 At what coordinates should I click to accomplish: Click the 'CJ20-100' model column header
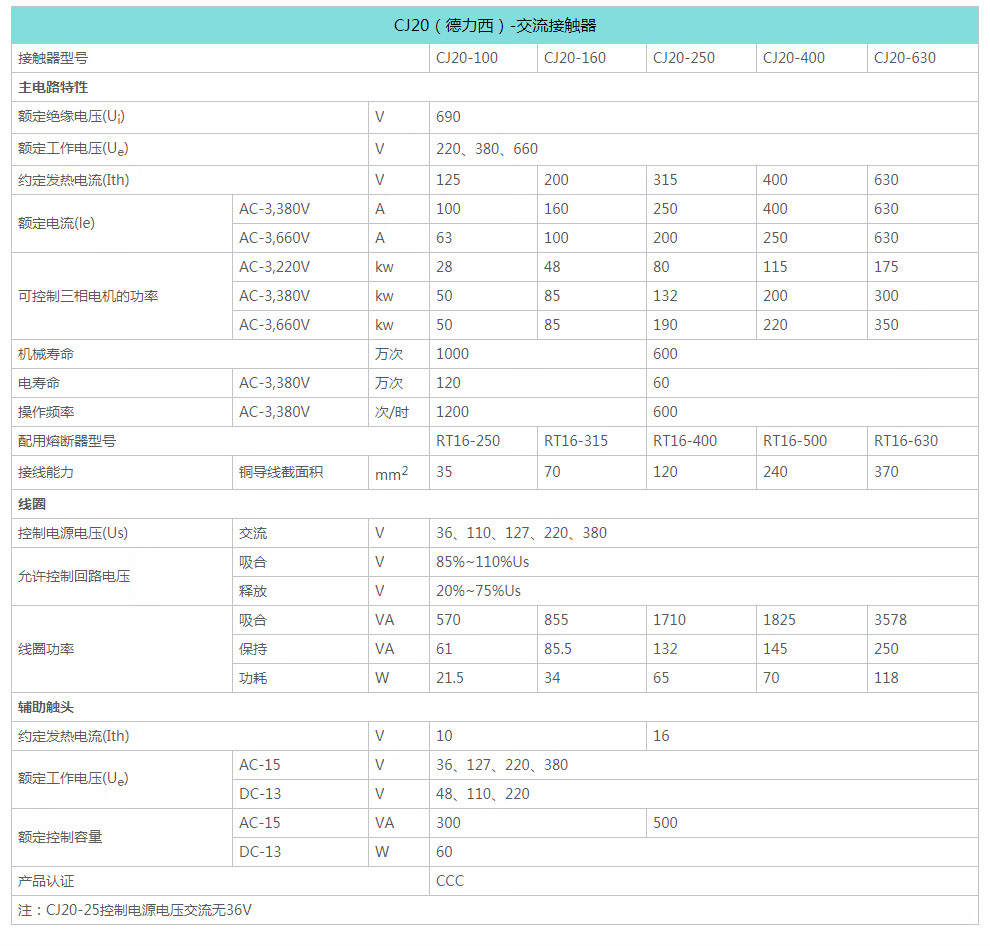(467, 58)
